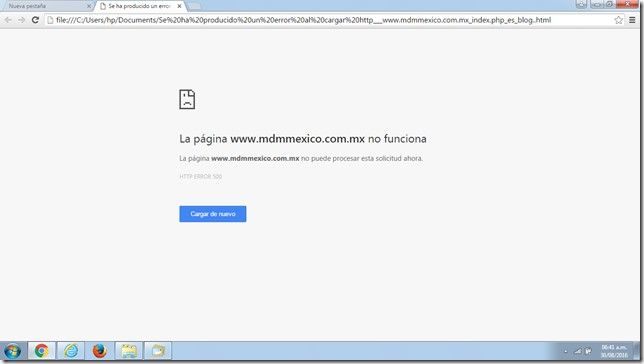Image resolution: width=644 pixels, height=364 pixels.
Task: Open the last pinned folder taskbar icon
Action: click(x=158, y=351)
